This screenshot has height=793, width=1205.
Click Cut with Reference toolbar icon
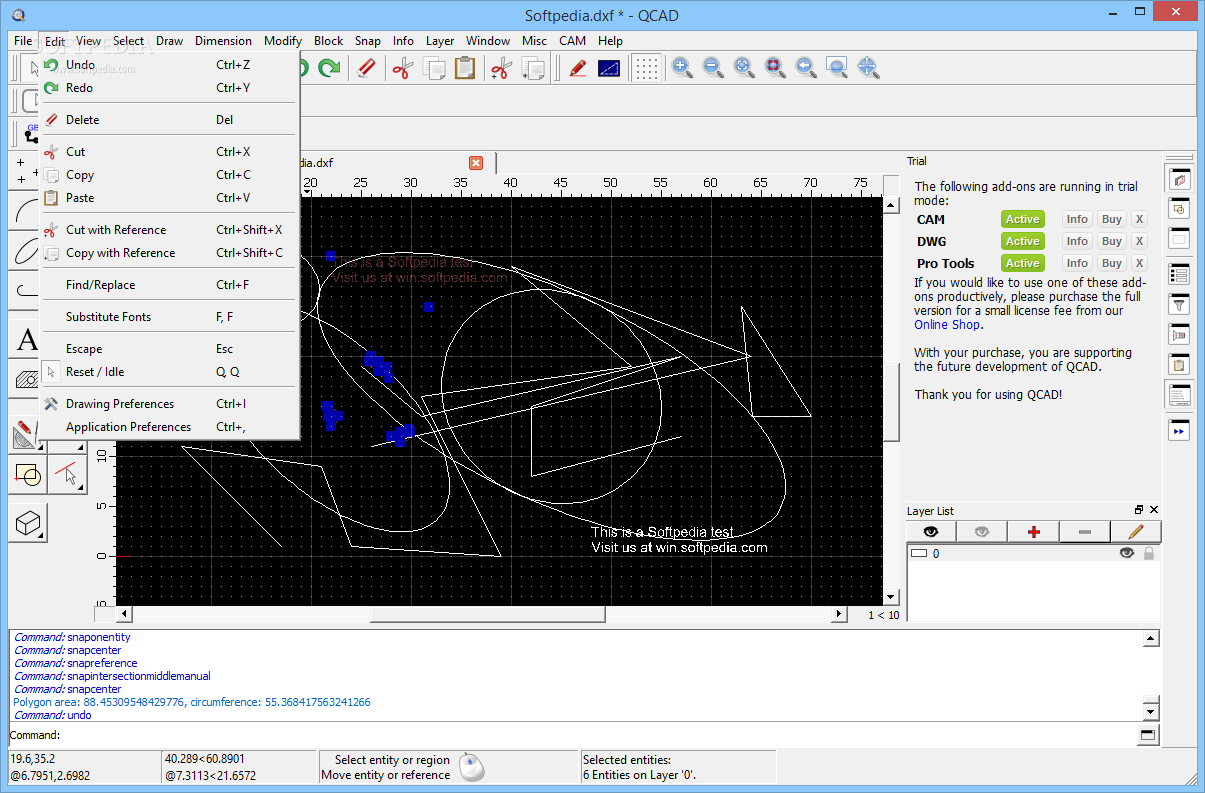502,68
